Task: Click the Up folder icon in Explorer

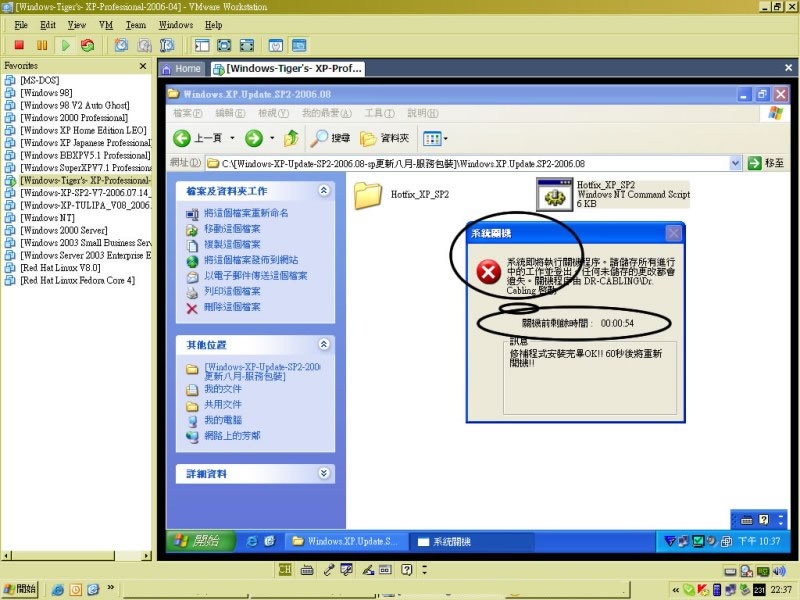Action: point(291,138)
